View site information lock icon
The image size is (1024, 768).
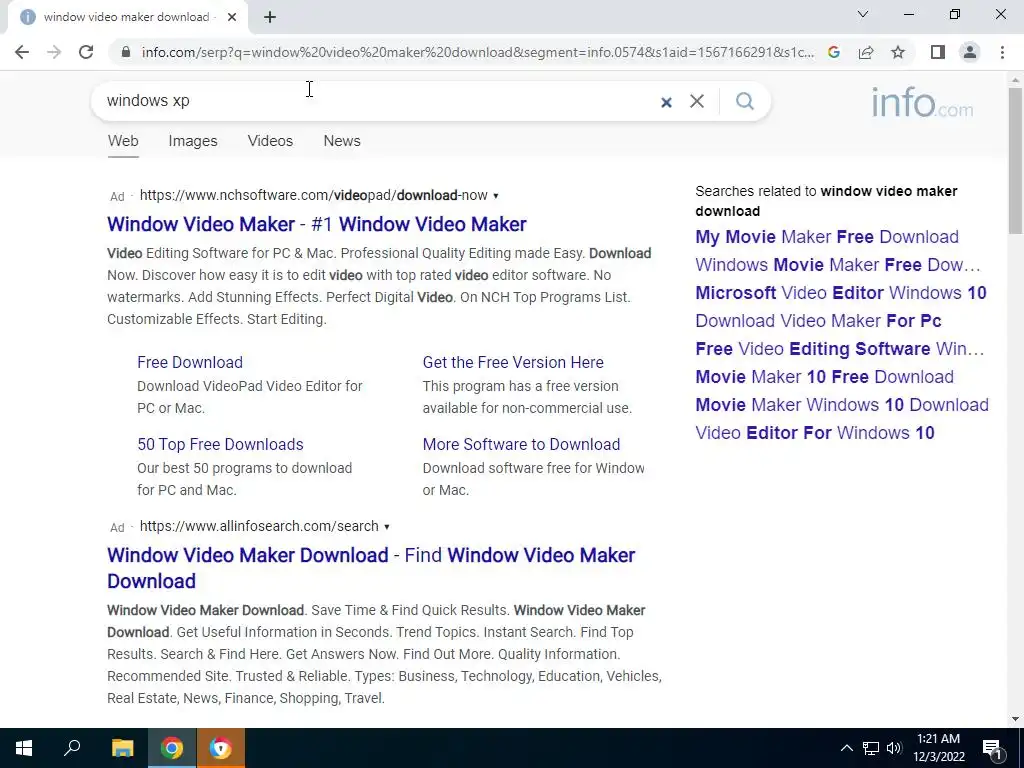click(x=126, y=52)
